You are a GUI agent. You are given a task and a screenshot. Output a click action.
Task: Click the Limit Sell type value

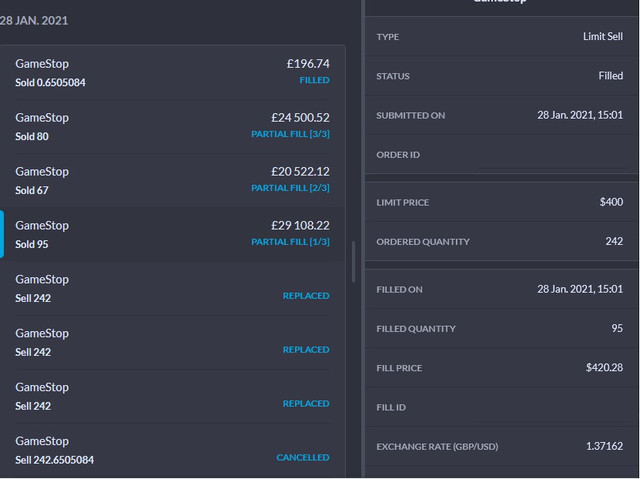[603, 36]
